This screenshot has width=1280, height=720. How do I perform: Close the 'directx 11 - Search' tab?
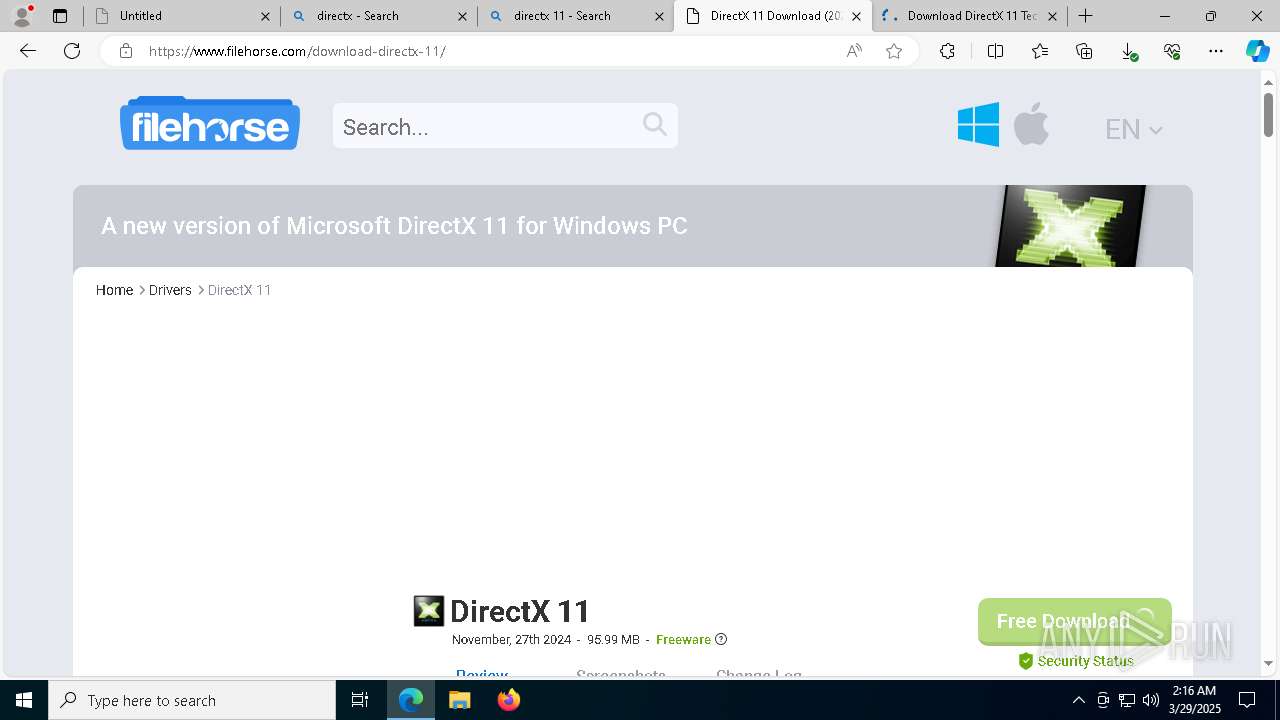click(659, 16)
